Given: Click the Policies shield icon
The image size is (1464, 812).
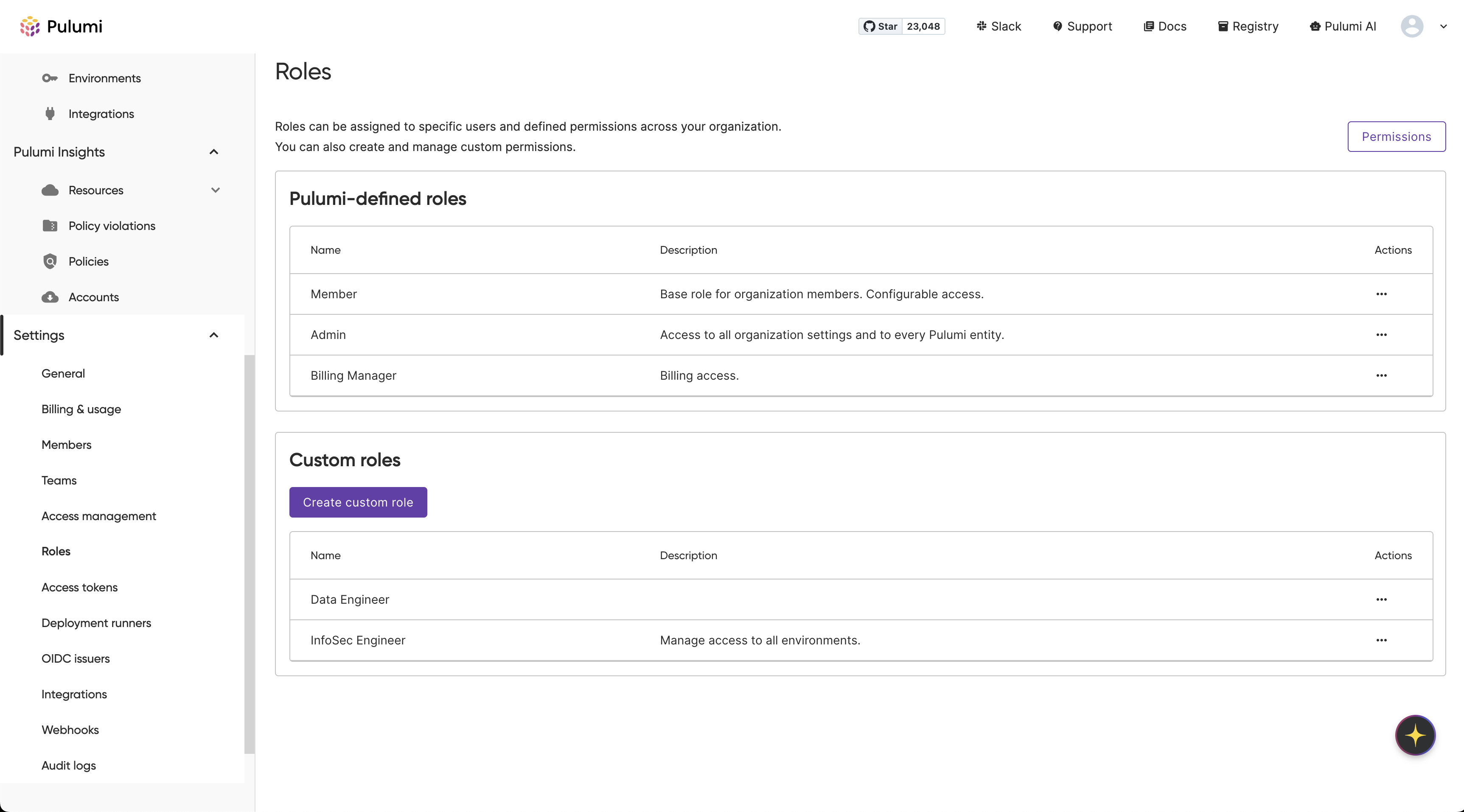Looking at the screenshot, I should coord(50,261).
